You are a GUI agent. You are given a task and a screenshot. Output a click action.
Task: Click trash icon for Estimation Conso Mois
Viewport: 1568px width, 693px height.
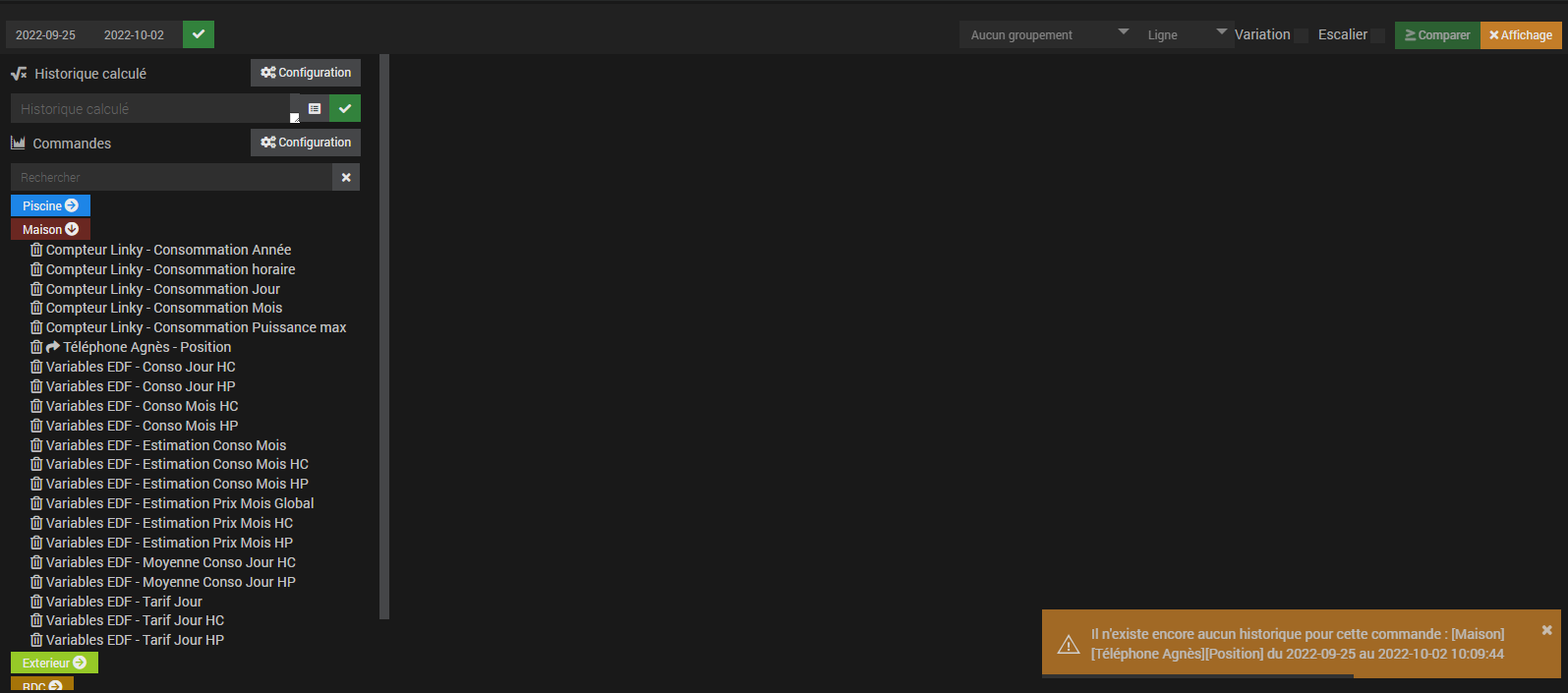tap(36, 445)
